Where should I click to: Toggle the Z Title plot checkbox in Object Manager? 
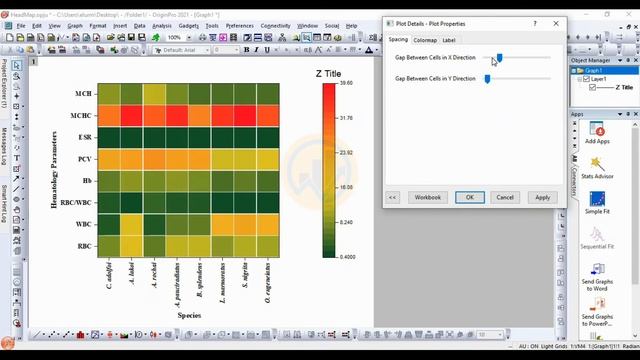[x=592, y=87]
